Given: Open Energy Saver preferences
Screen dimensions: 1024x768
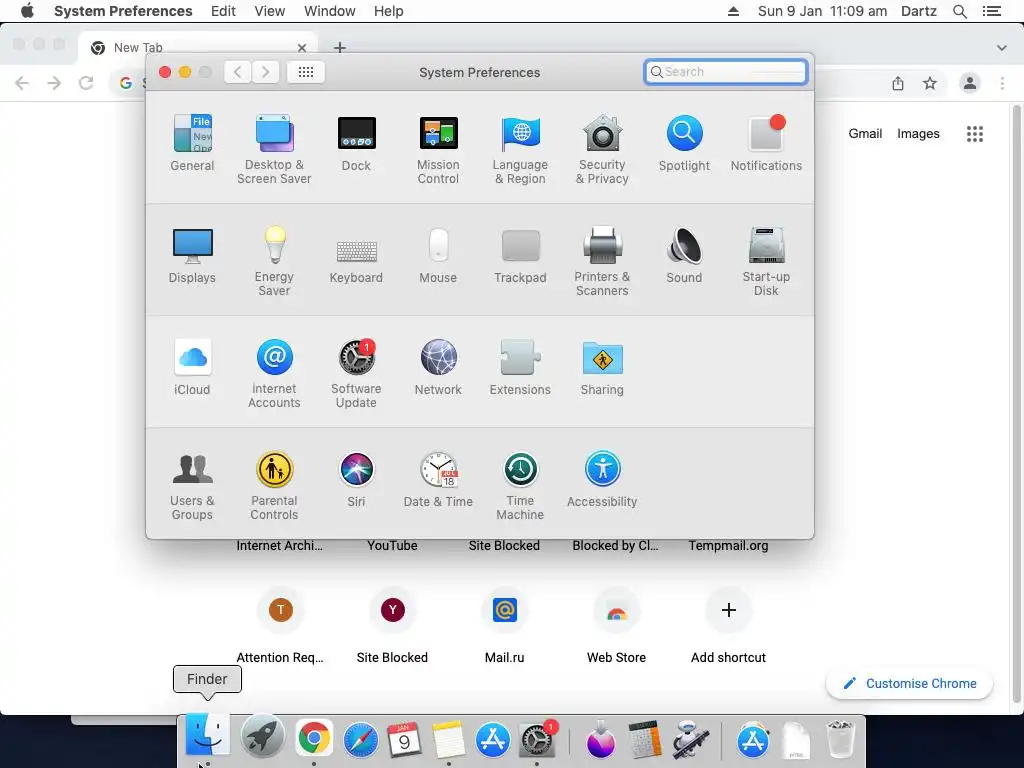Looking at the screenshot, I should pyautogui.click(x=274, y=261).
